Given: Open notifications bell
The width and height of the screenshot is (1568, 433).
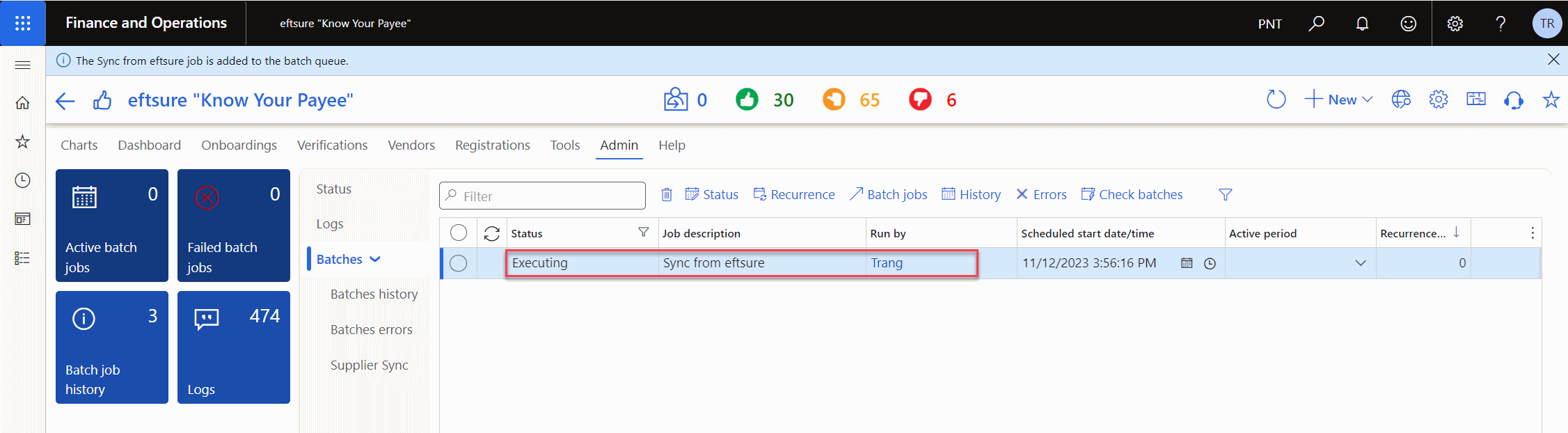Looking at the screenshot, I should click(1362, 24).
